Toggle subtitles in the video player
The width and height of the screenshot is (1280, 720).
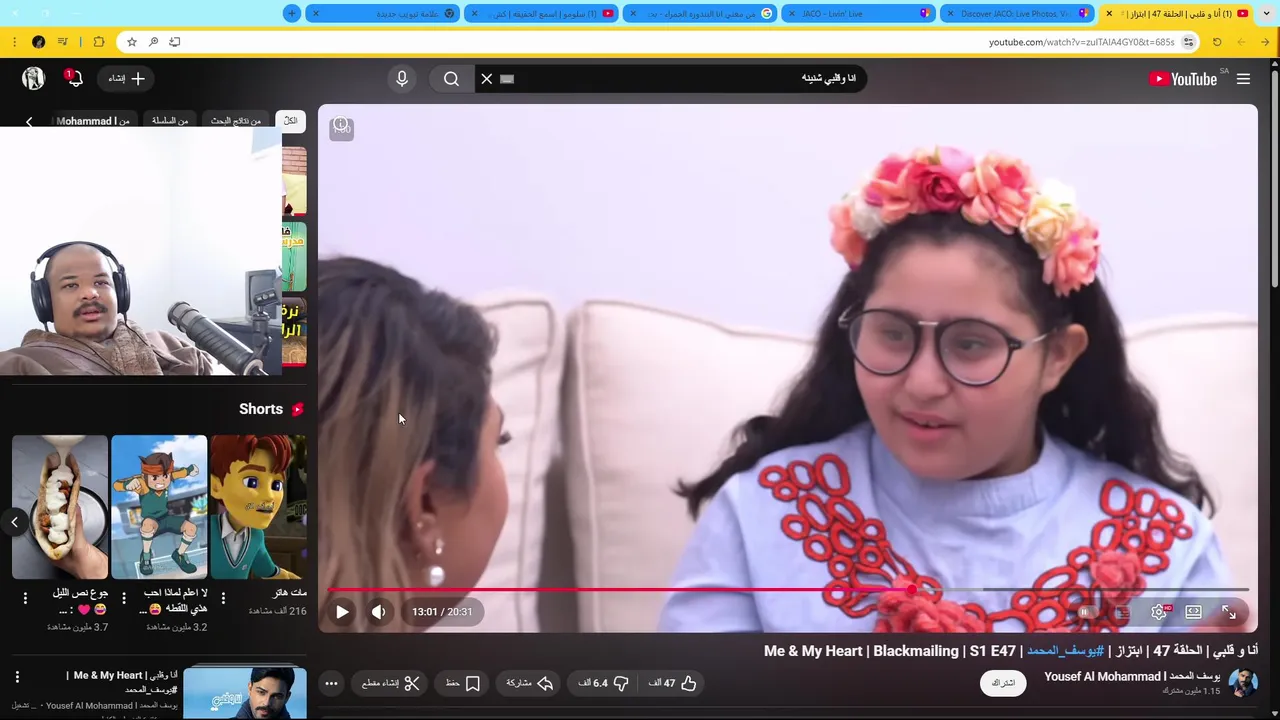pyautogui.click(x=1122, y=612)
